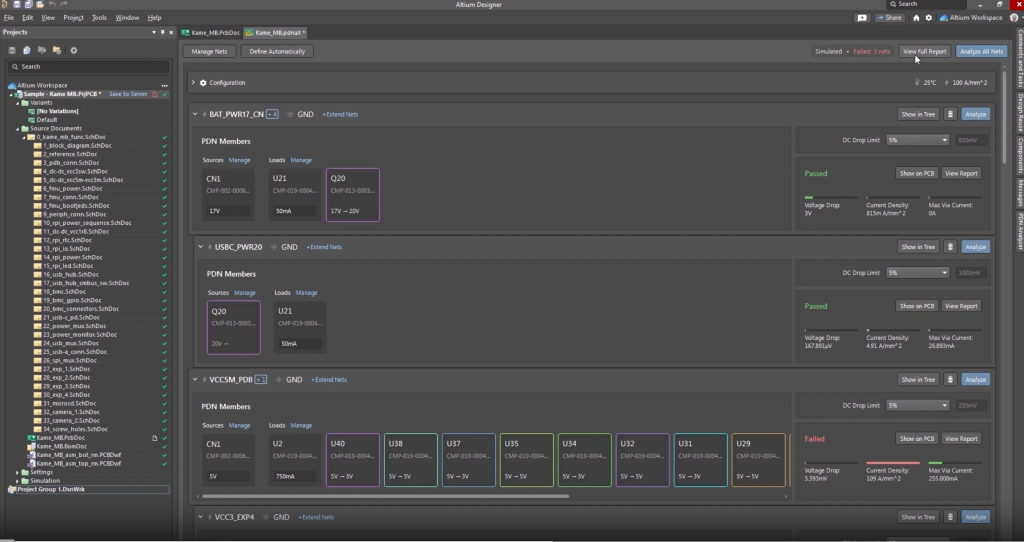Open DC Drop Limit dropdown for BAT_PWR17_CN

click(x=918, y=140)
